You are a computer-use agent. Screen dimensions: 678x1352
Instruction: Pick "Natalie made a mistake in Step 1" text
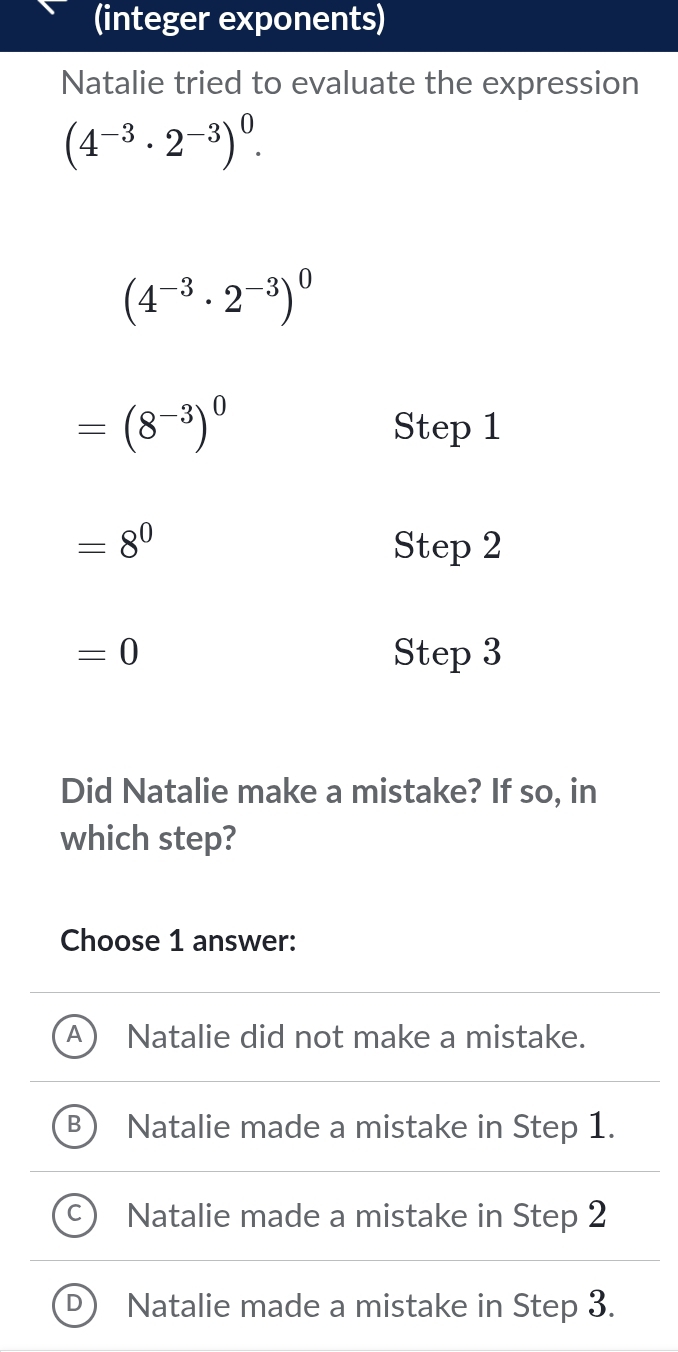coord(370,1127)
